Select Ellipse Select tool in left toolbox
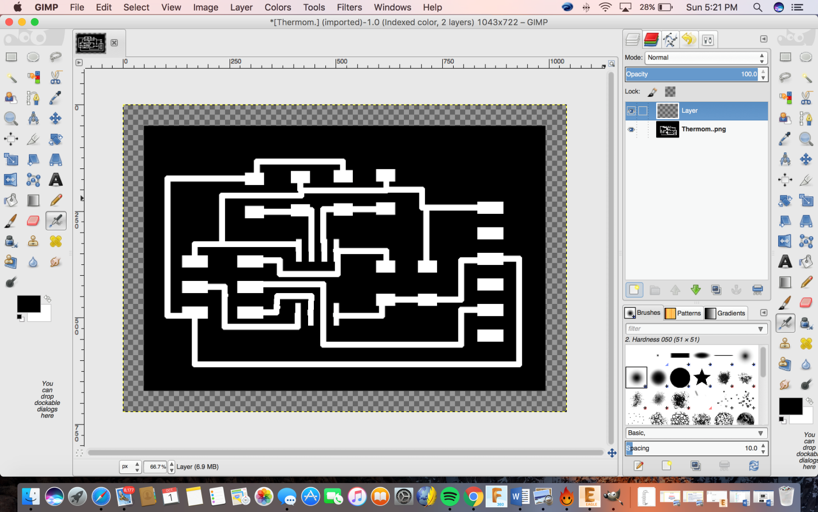Viewport: 818px width, 512px height. coord(33,57)
